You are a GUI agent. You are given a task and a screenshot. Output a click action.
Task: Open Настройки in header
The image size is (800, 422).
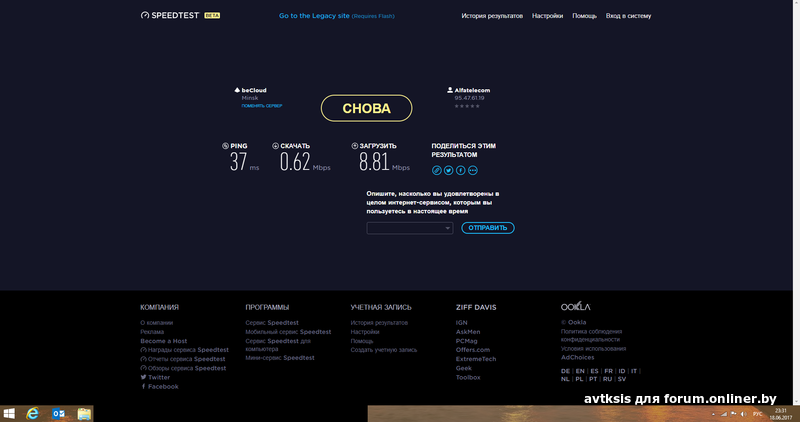tap(547, 16)
